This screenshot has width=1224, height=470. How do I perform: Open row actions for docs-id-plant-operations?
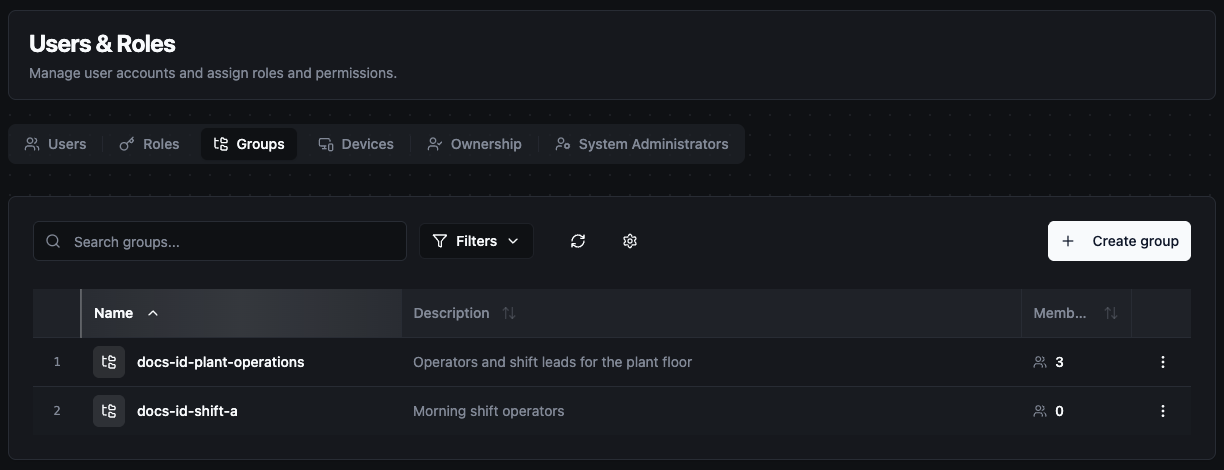(1162, 362)
